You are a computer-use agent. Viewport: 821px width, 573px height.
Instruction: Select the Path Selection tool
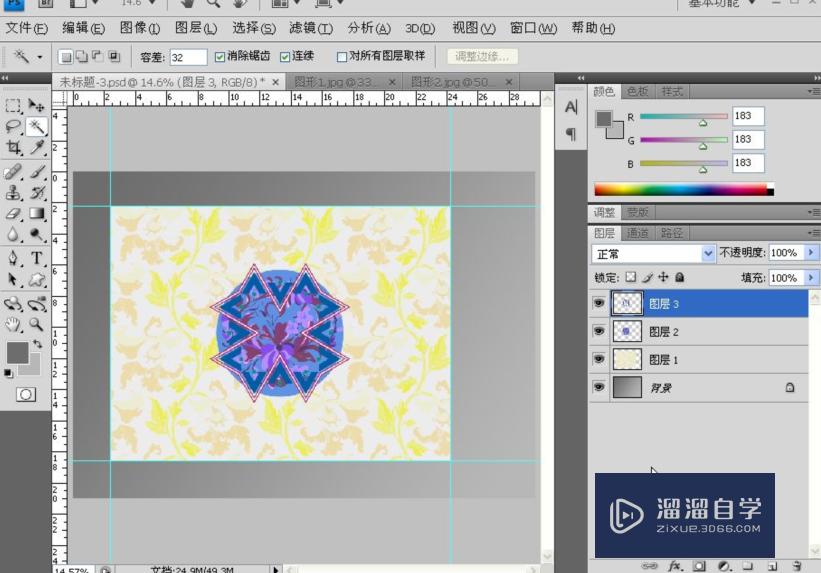coord(13,279)
